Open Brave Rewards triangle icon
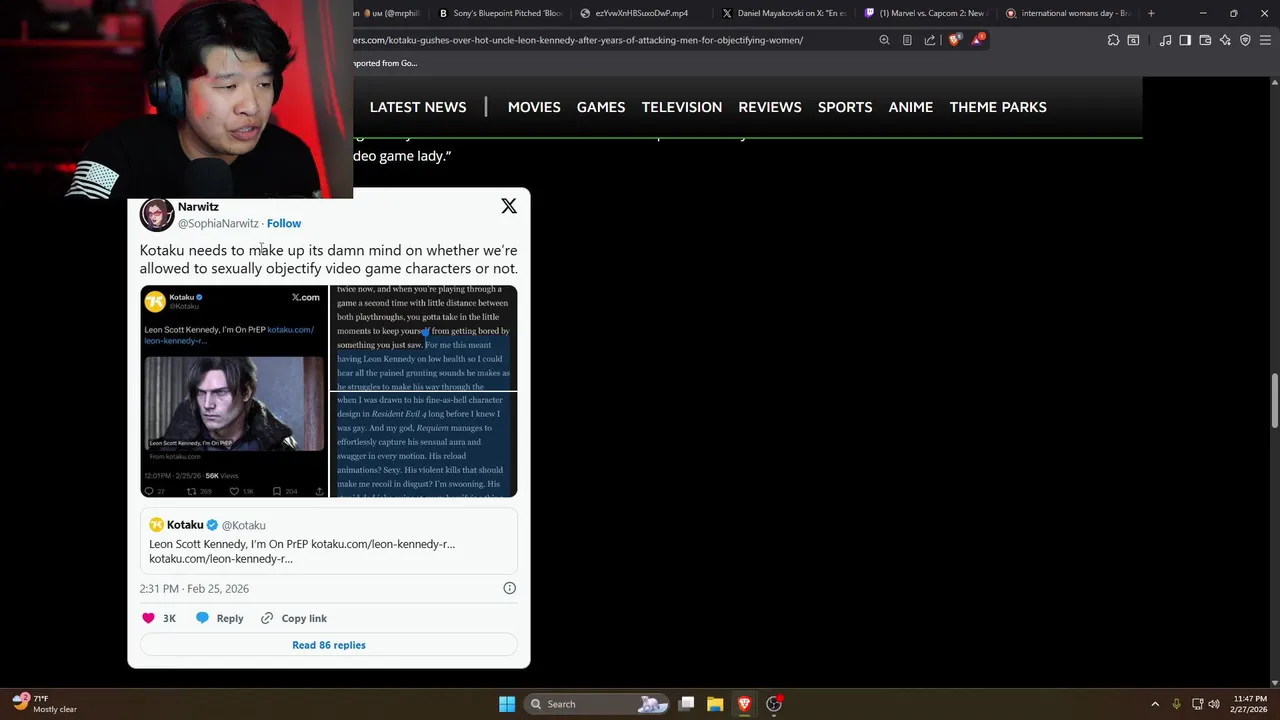Image resolution: width=1280 pixels, height=720 pixels. pyautogui.click(x=977, y=40)
